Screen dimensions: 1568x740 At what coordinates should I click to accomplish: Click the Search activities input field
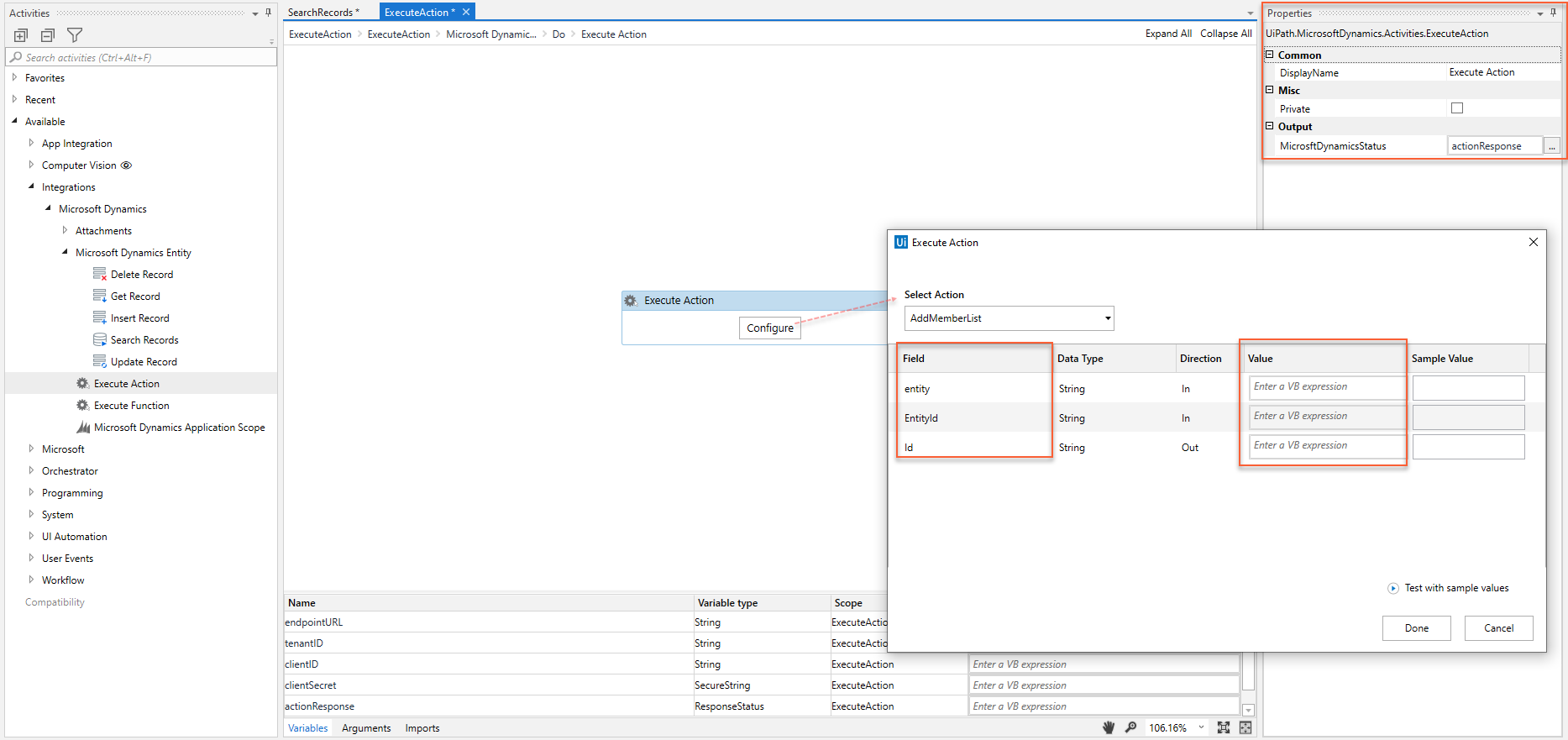(142, 57)
